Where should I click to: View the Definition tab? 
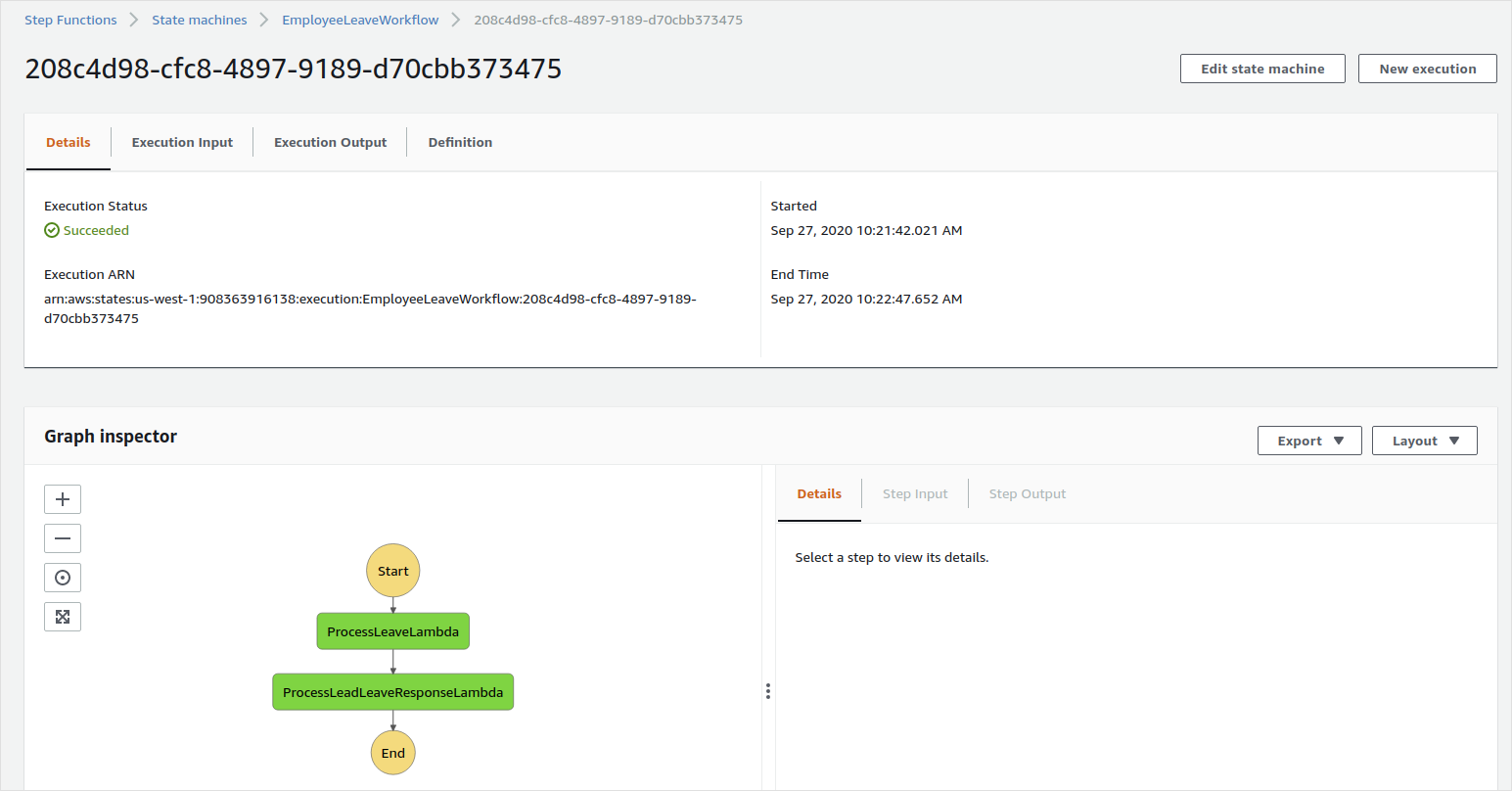[x=460, y=142]
